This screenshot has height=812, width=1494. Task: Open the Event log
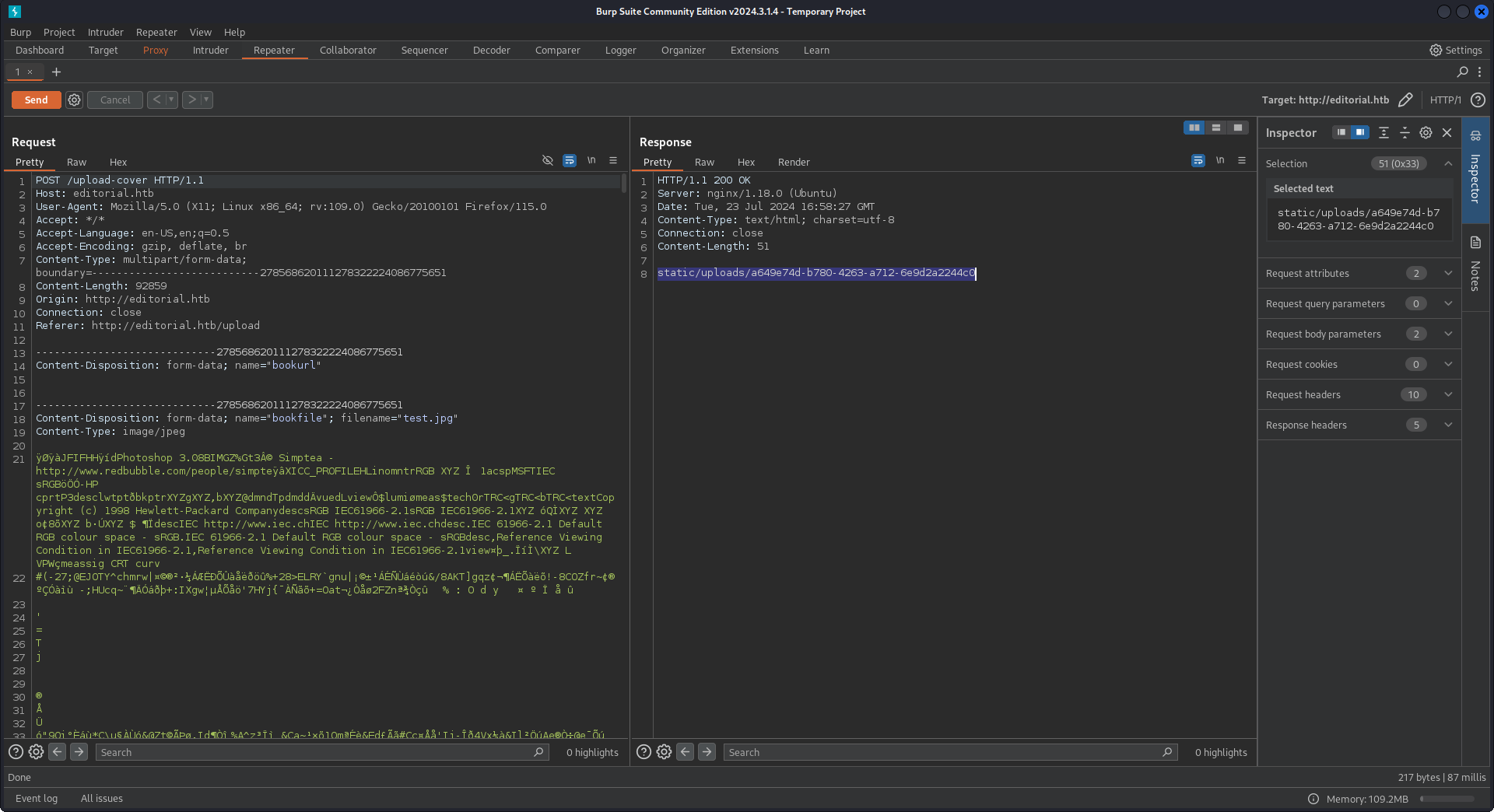click(x=37, y=798)
